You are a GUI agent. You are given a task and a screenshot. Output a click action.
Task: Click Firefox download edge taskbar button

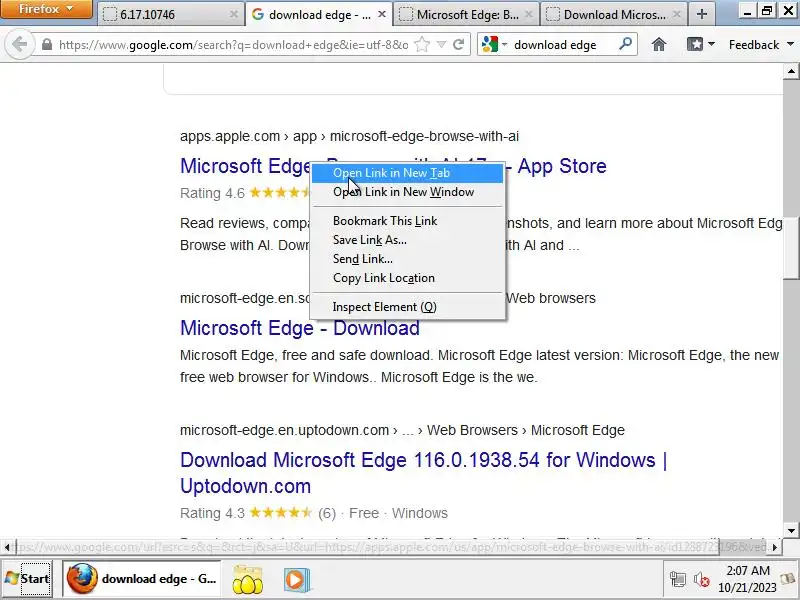click(142, 579)
